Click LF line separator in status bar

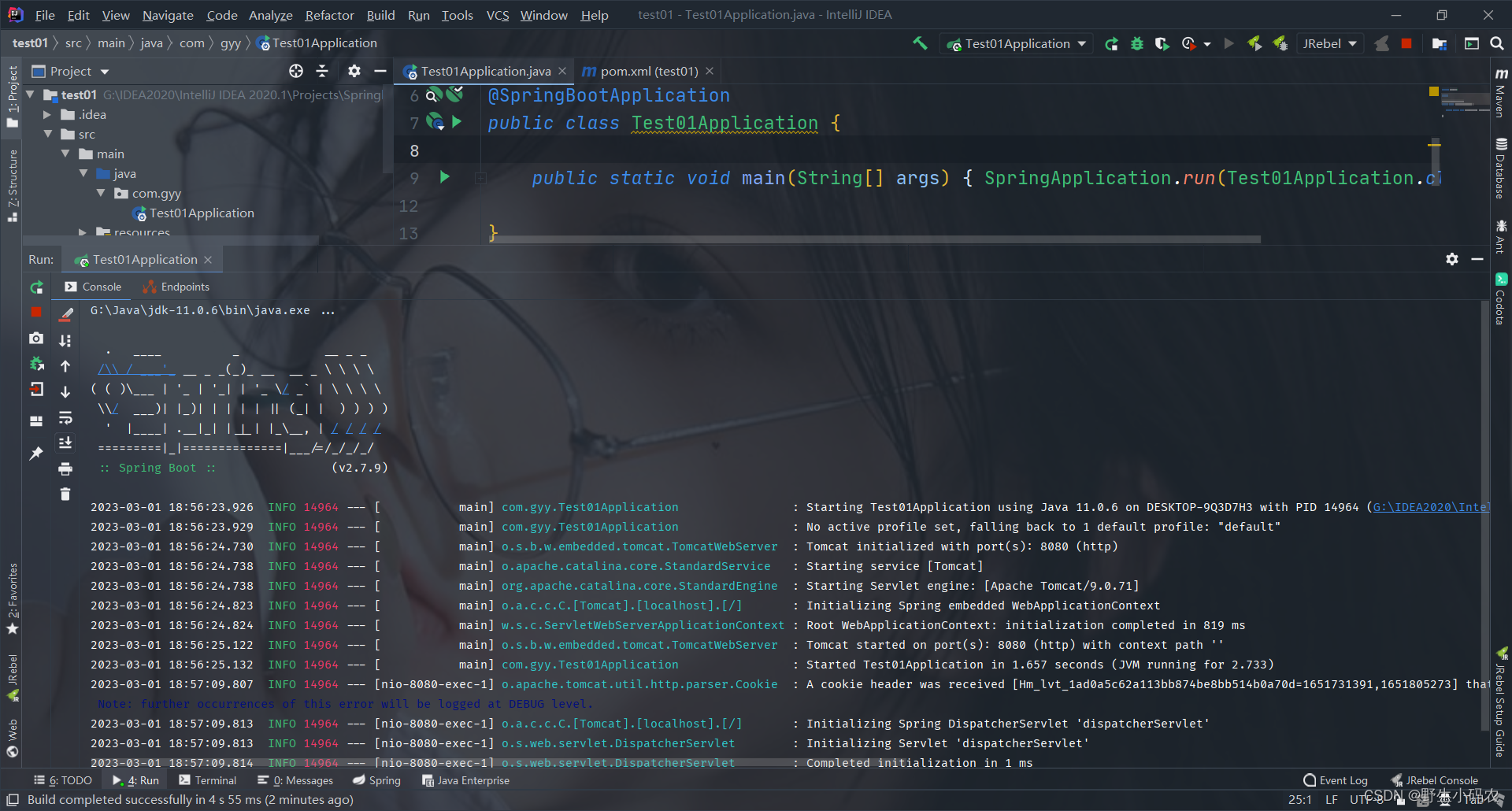click(1332, 799)
